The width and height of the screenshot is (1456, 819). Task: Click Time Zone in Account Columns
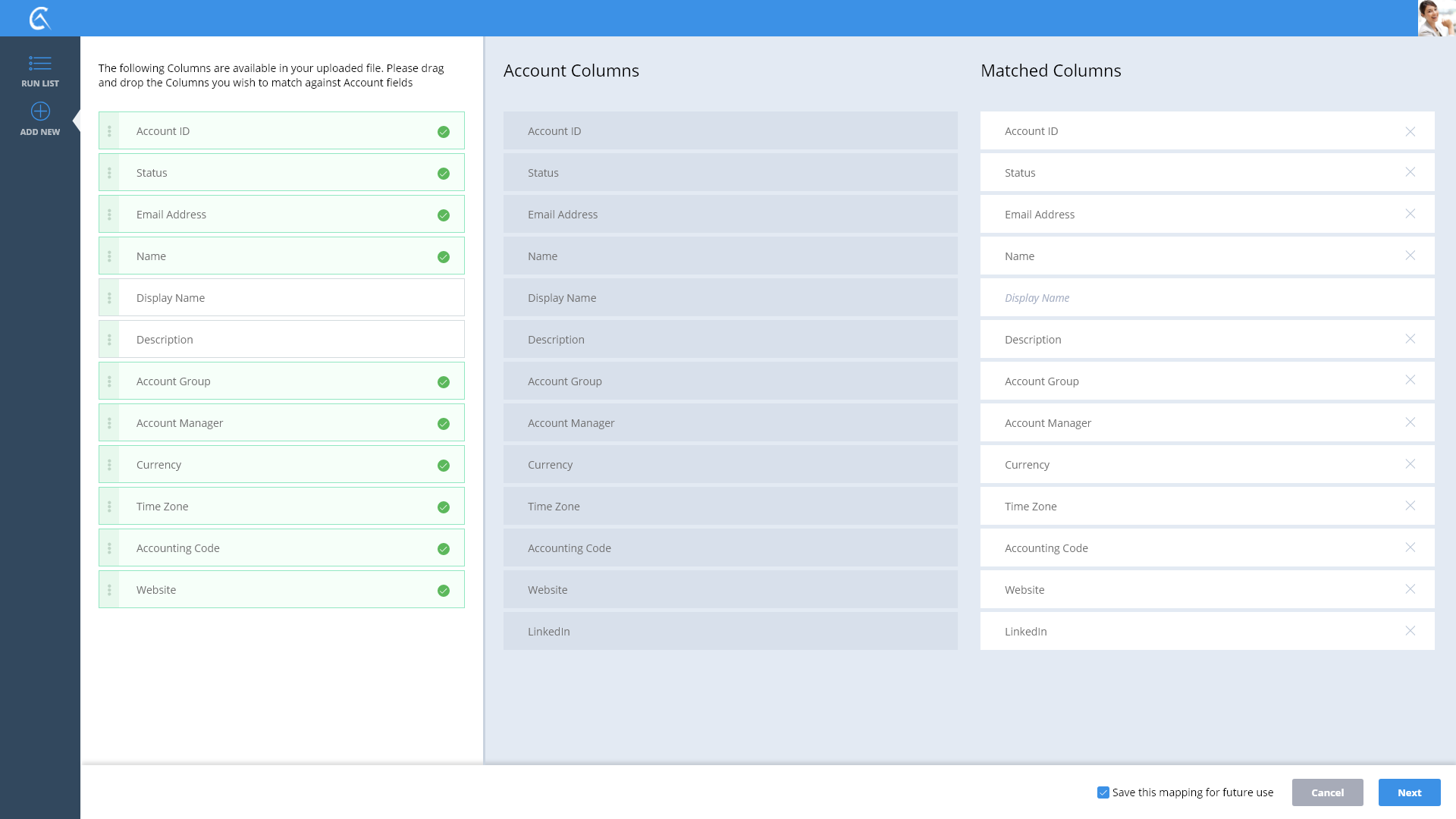click(730, 507)
